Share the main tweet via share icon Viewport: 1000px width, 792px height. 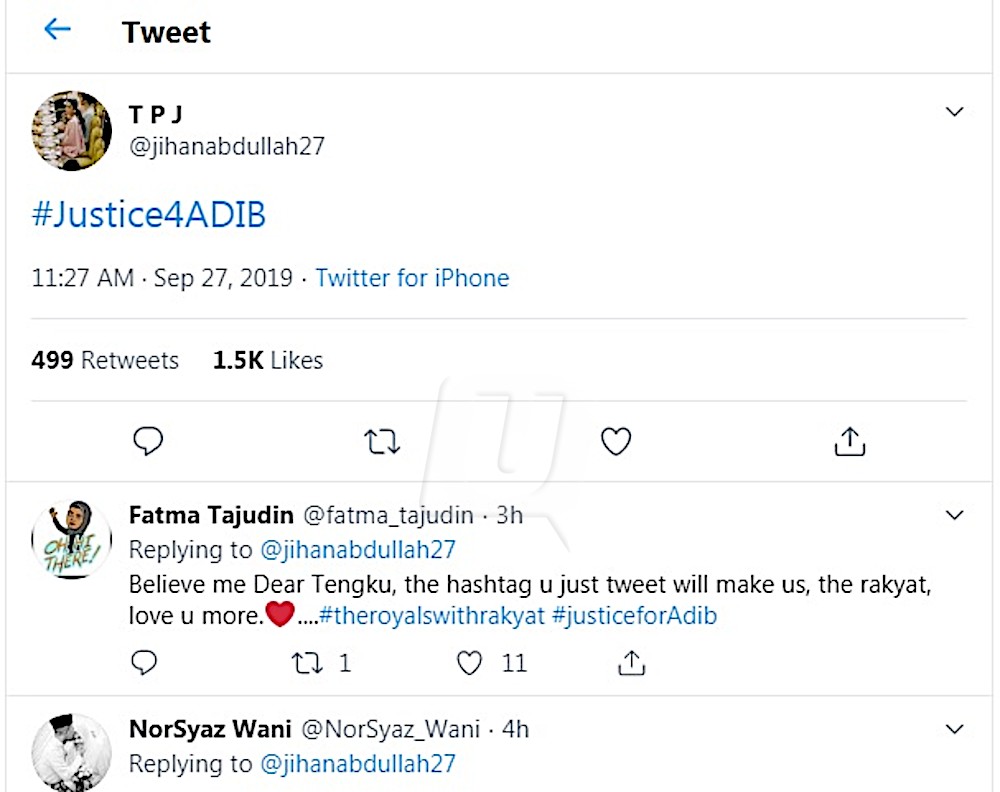click(849, 441)
